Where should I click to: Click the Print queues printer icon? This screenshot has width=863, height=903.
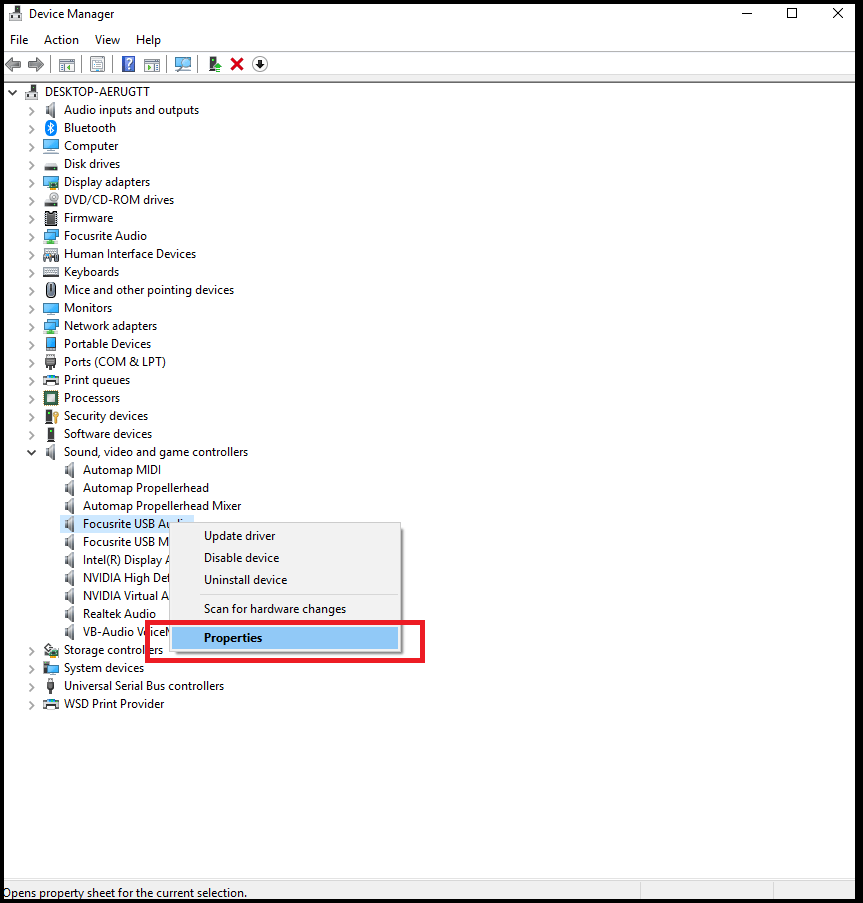(51, 380)
